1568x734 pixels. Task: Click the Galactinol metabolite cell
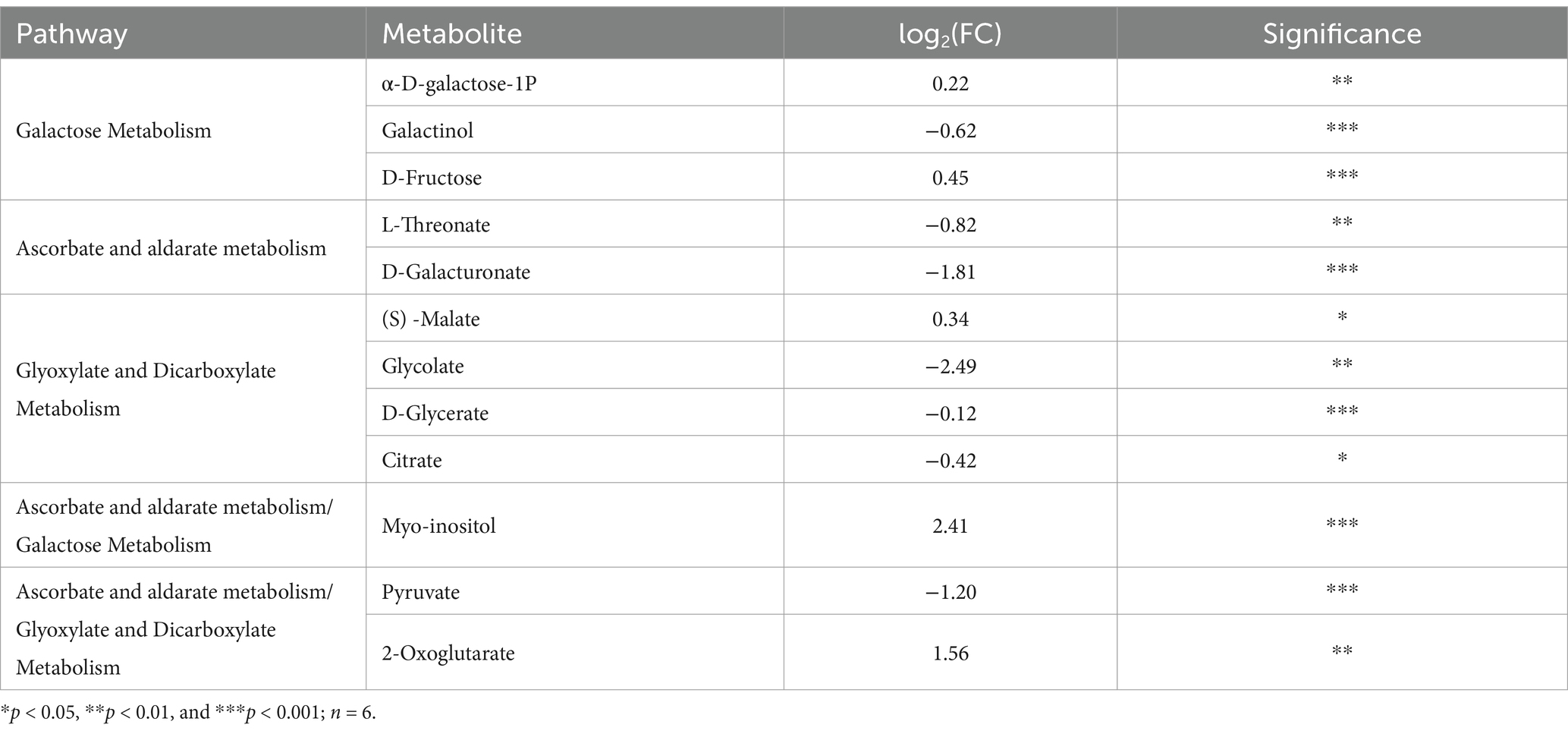[575, 130]
